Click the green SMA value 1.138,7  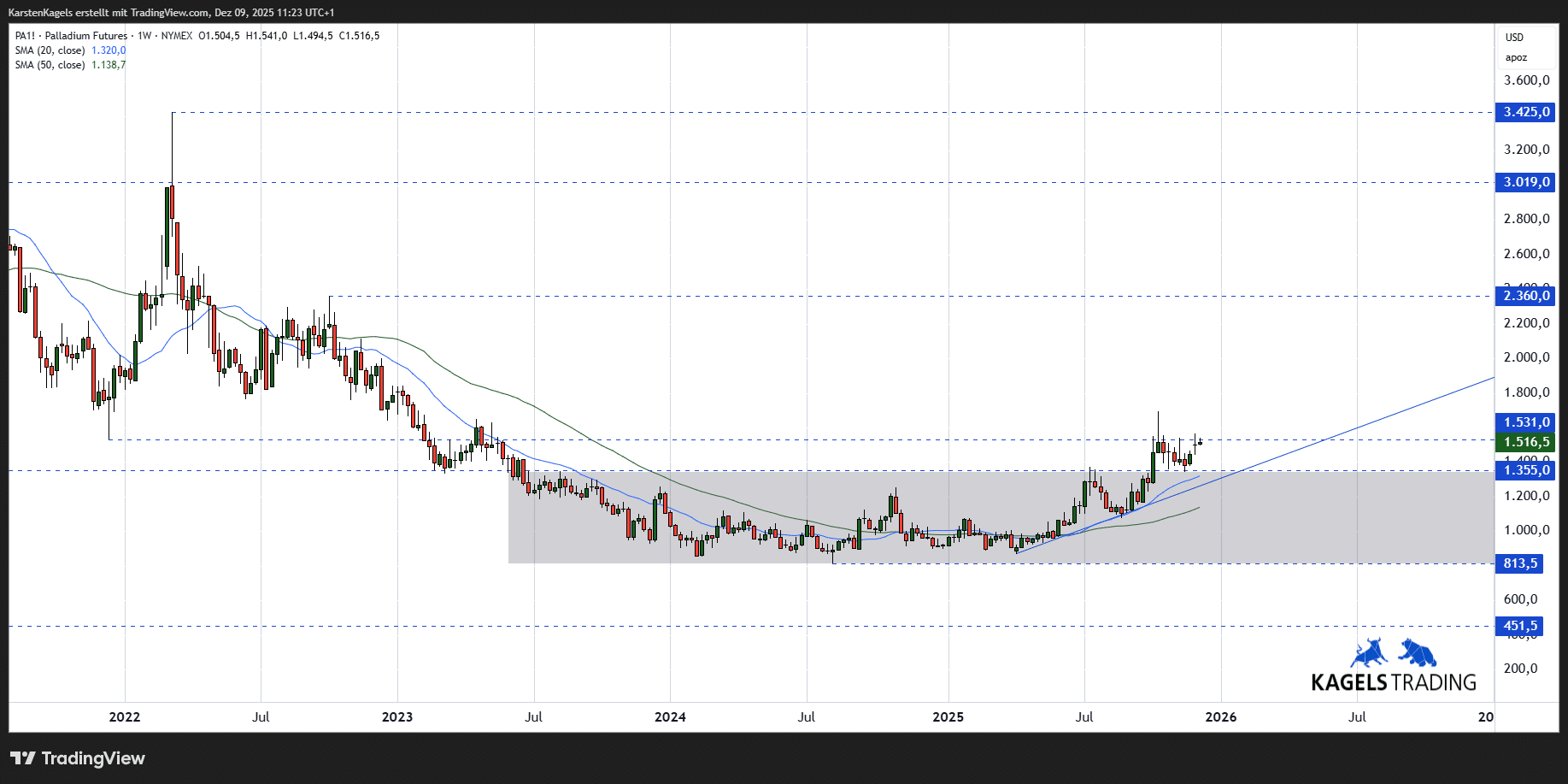(x=109, y=64)
